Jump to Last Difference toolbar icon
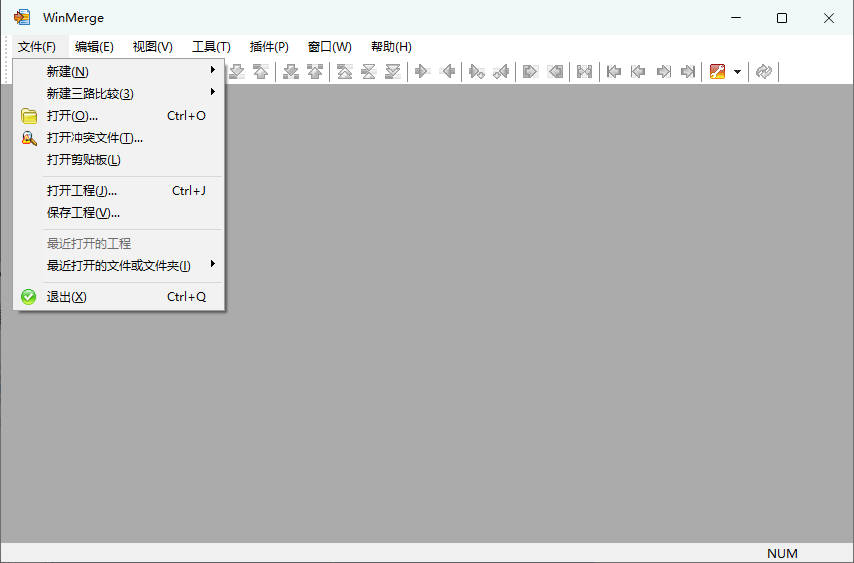This screenshot has width=854, height=563. [392, 71]
